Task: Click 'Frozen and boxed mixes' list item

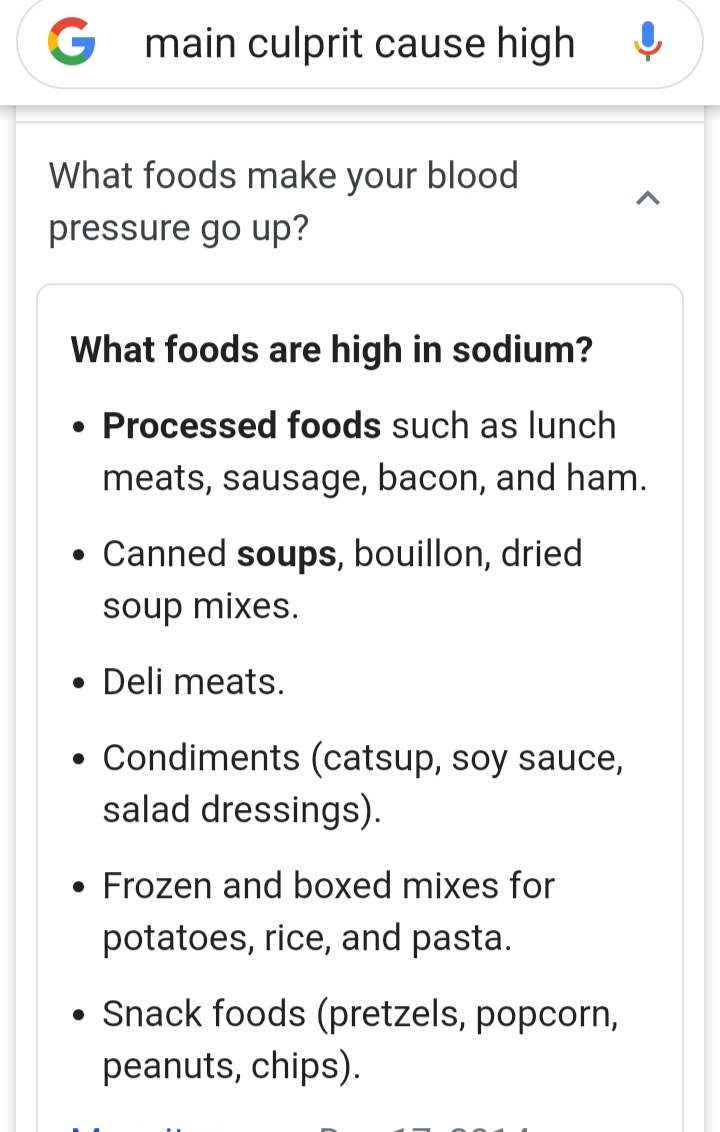Action: [329, 911]
